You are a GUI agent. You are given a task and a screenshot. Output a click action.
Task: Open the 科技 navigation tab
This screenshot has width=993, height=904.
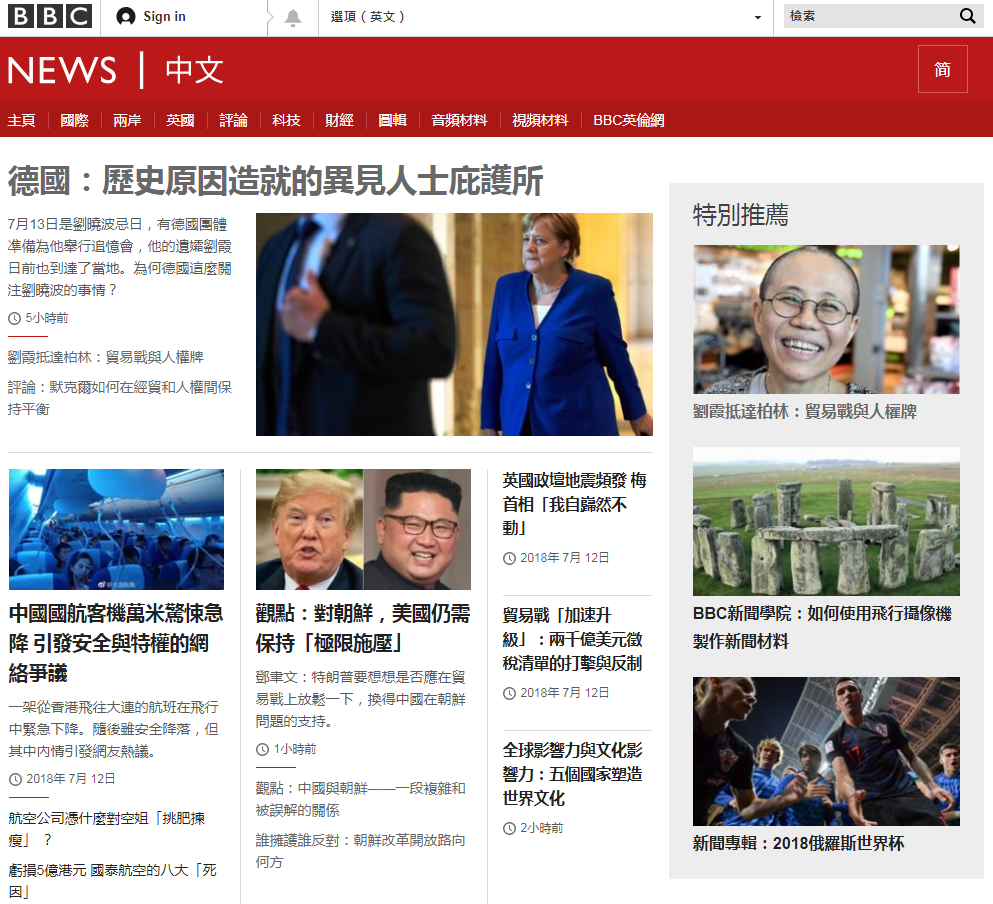coord(286,120)
